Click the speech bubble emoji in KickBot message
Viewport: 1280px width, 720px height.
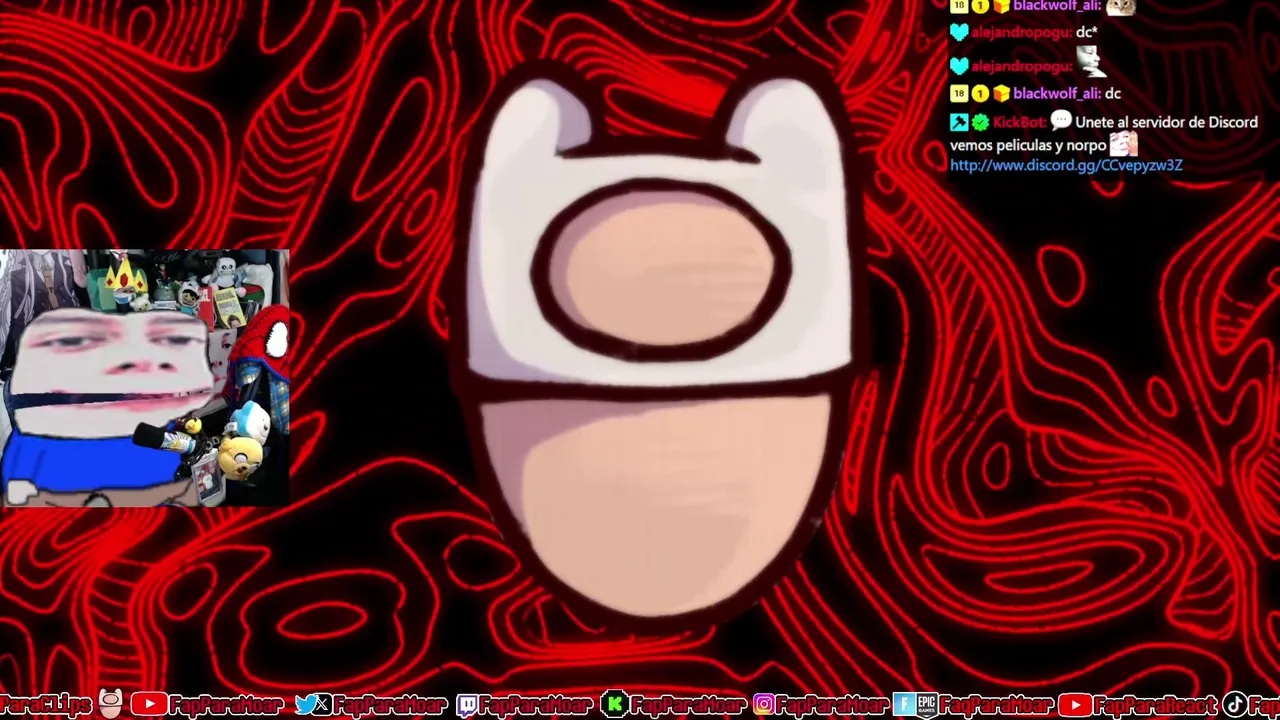point(1061,121)
